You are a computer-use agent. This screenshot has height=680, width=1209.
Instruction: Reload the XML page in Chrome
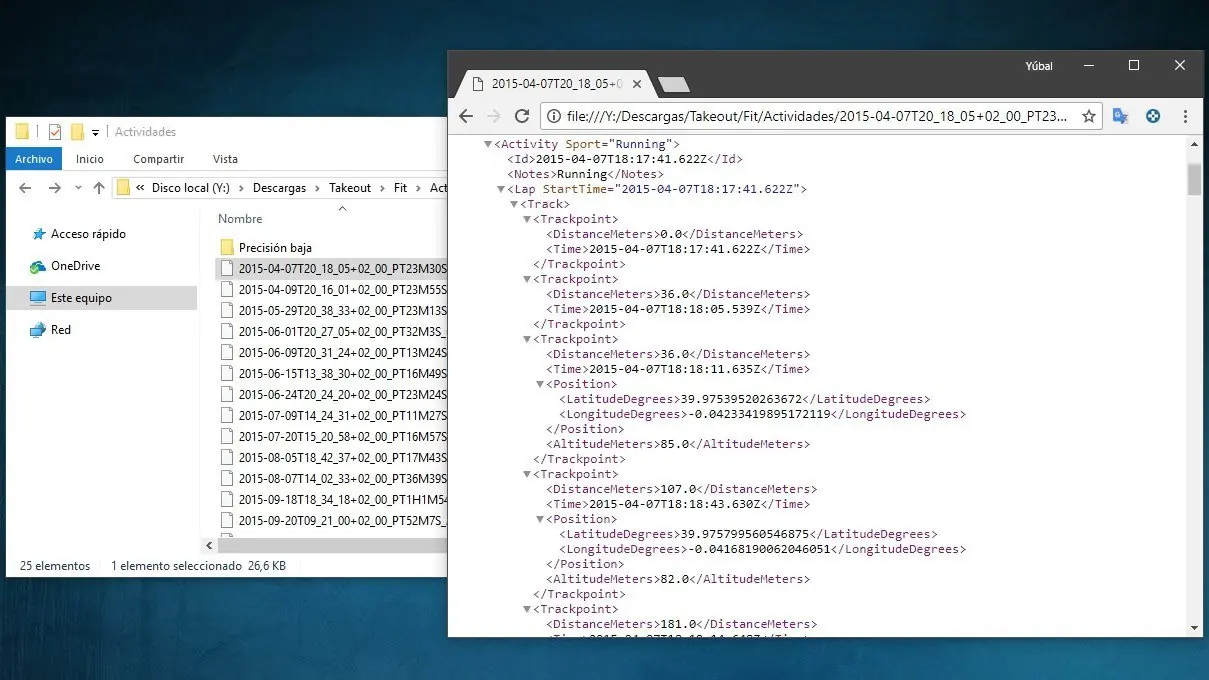pos(521,116)
